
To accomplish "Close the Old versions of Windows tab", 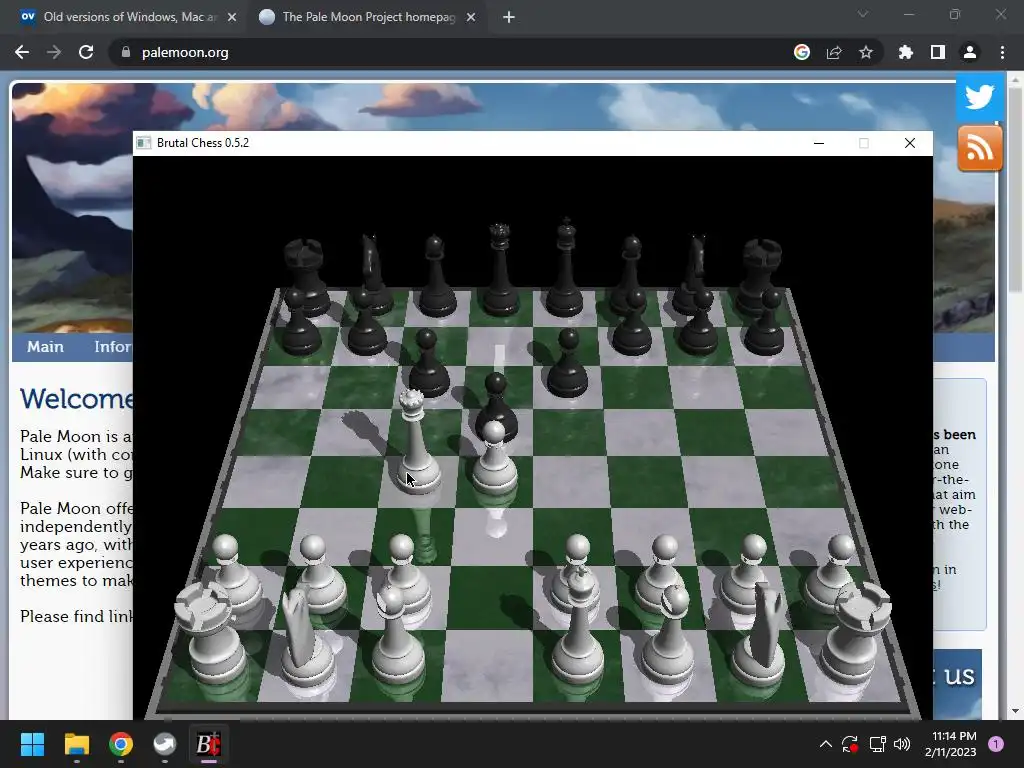I will click(x=232, y=17).
